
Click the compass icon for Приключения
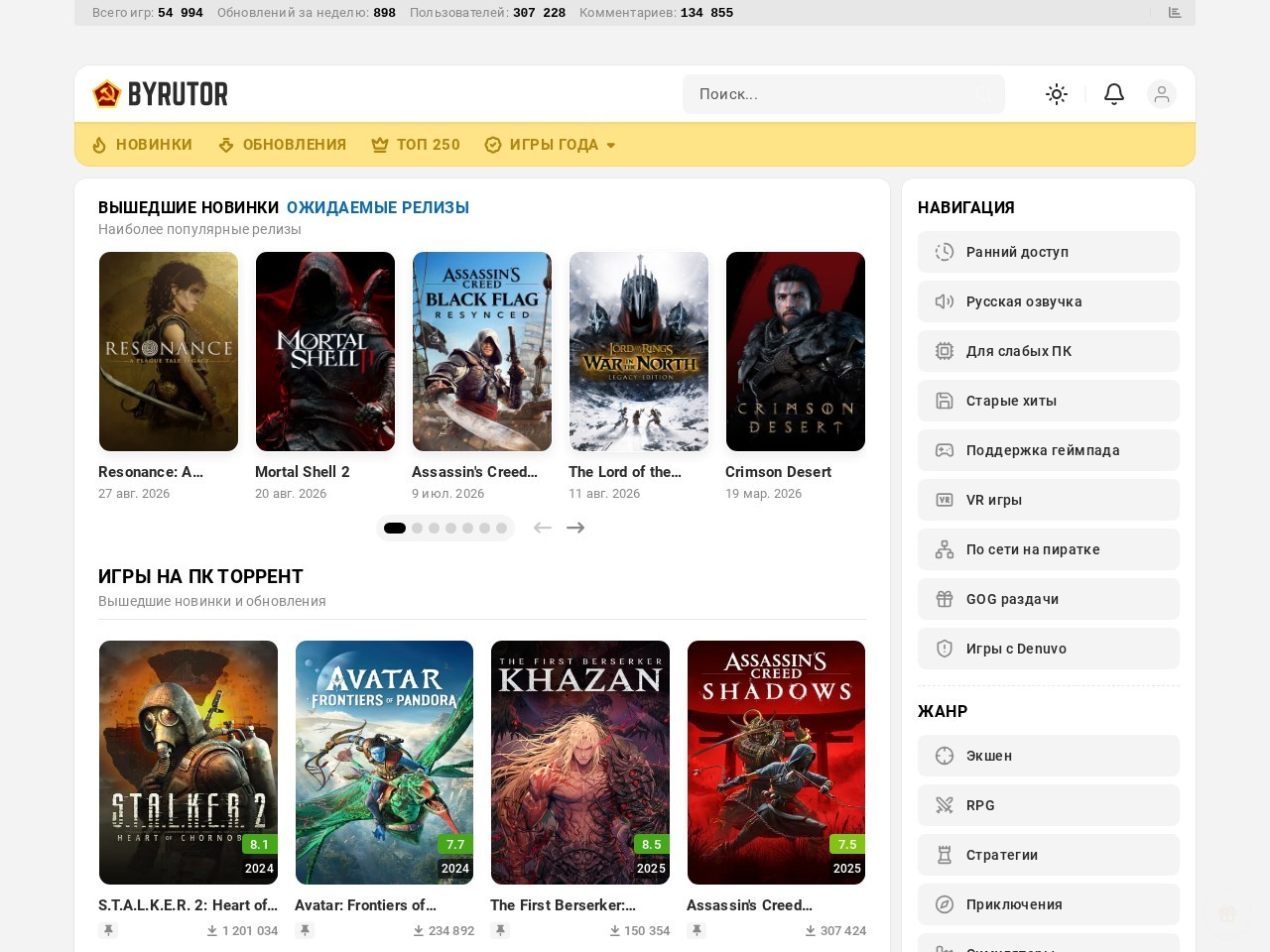[945, 904]
